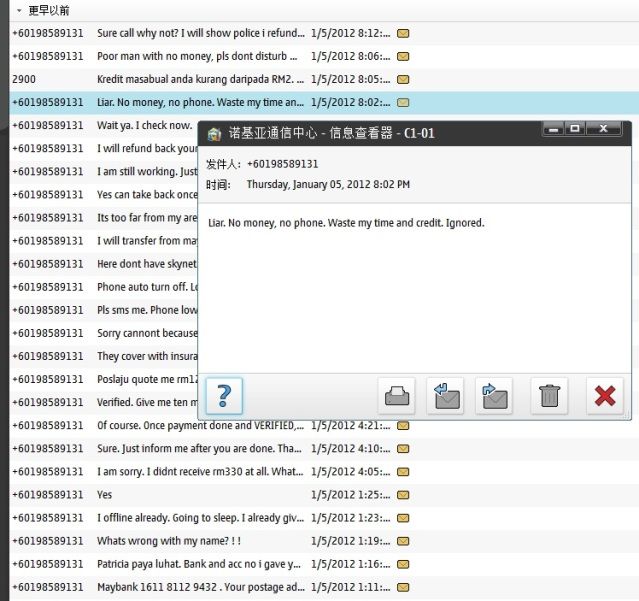639x601 pixels.
Task: Close viewer with the red X button
Action: tap(604, 396)
